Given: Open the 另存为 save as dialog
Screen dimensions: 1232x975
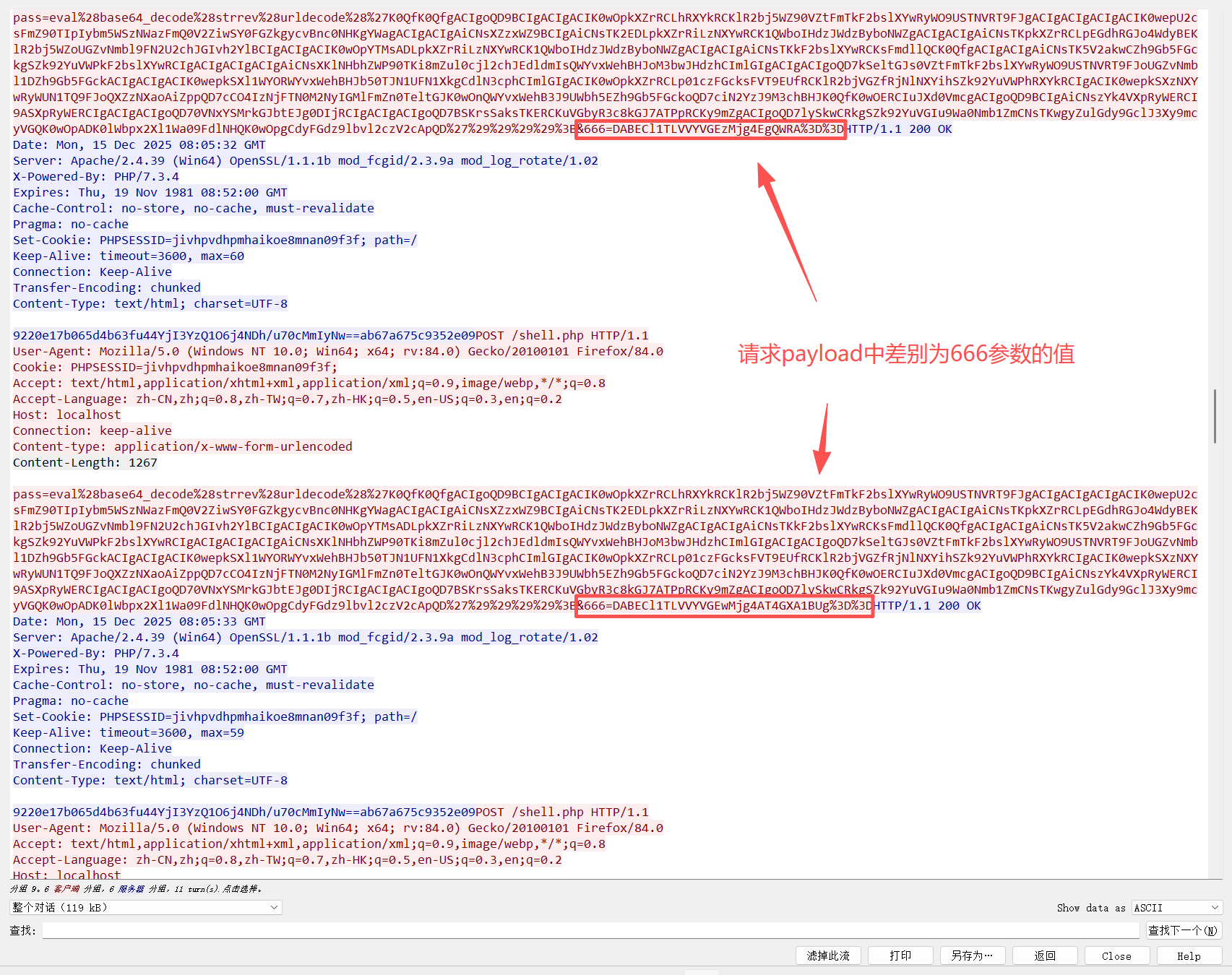Looking at the screenshot, I should tap(972, 955).
